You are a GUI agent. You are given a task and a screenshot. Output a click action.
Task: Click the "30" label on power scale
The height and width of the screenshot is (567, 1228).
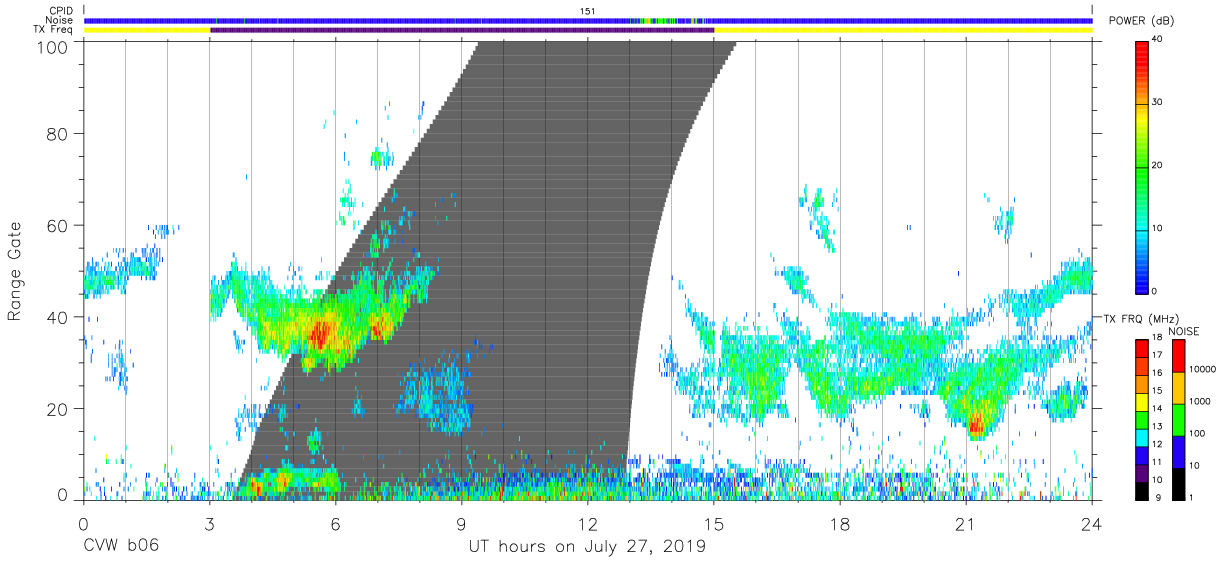coord(1158,103)
